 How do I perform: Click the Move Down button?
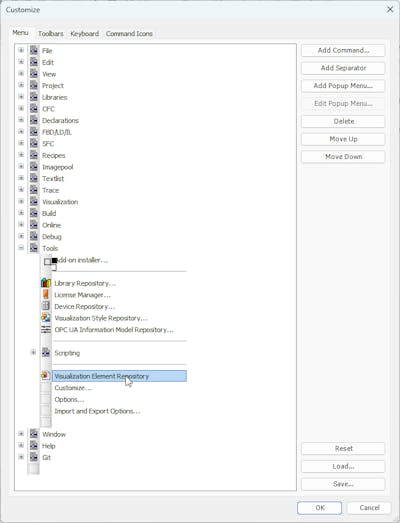click(x=343, y=157)
